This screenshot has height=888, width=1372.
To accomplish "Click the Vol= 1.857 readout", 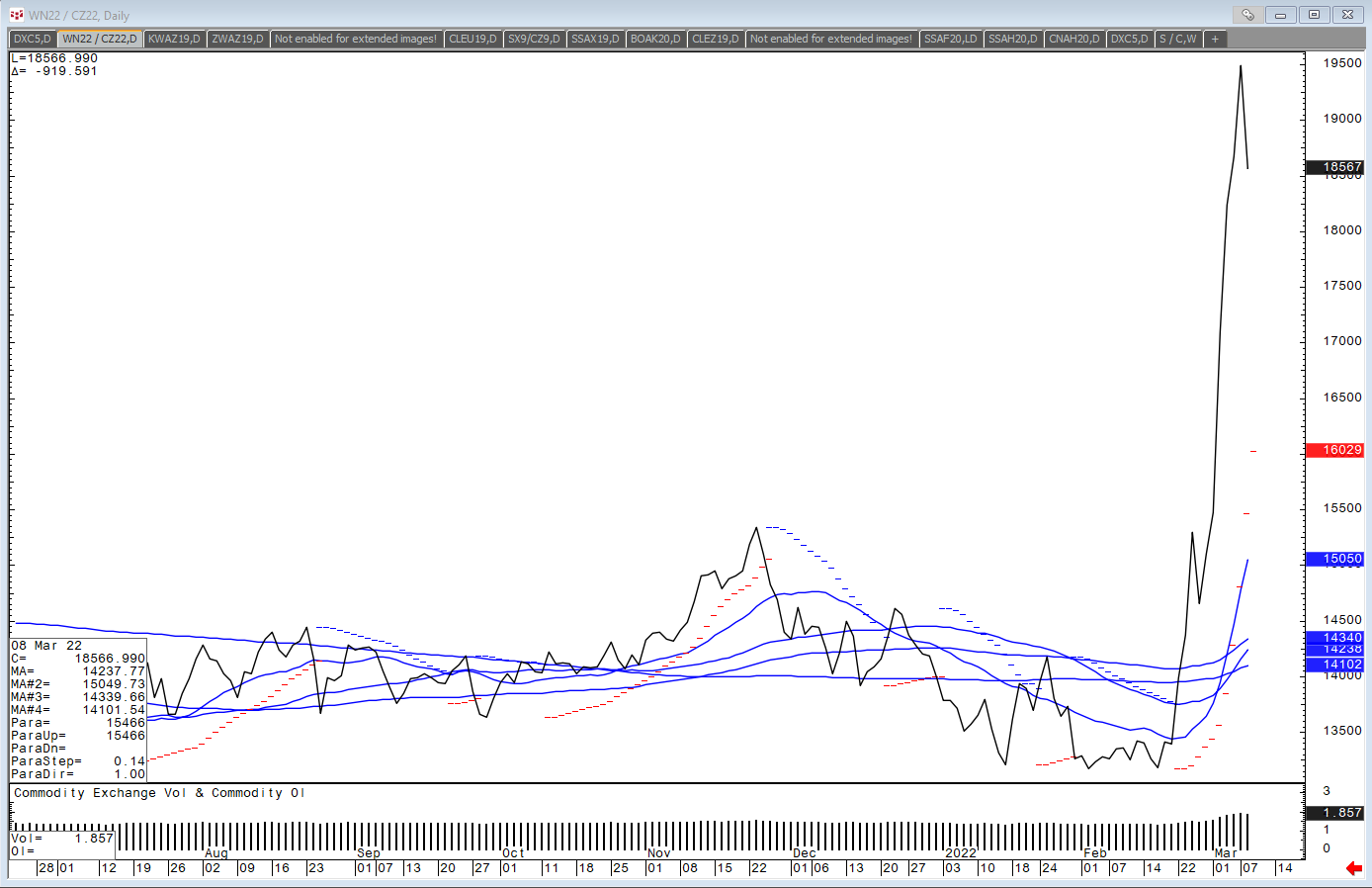I will click(x=62, y=839).
